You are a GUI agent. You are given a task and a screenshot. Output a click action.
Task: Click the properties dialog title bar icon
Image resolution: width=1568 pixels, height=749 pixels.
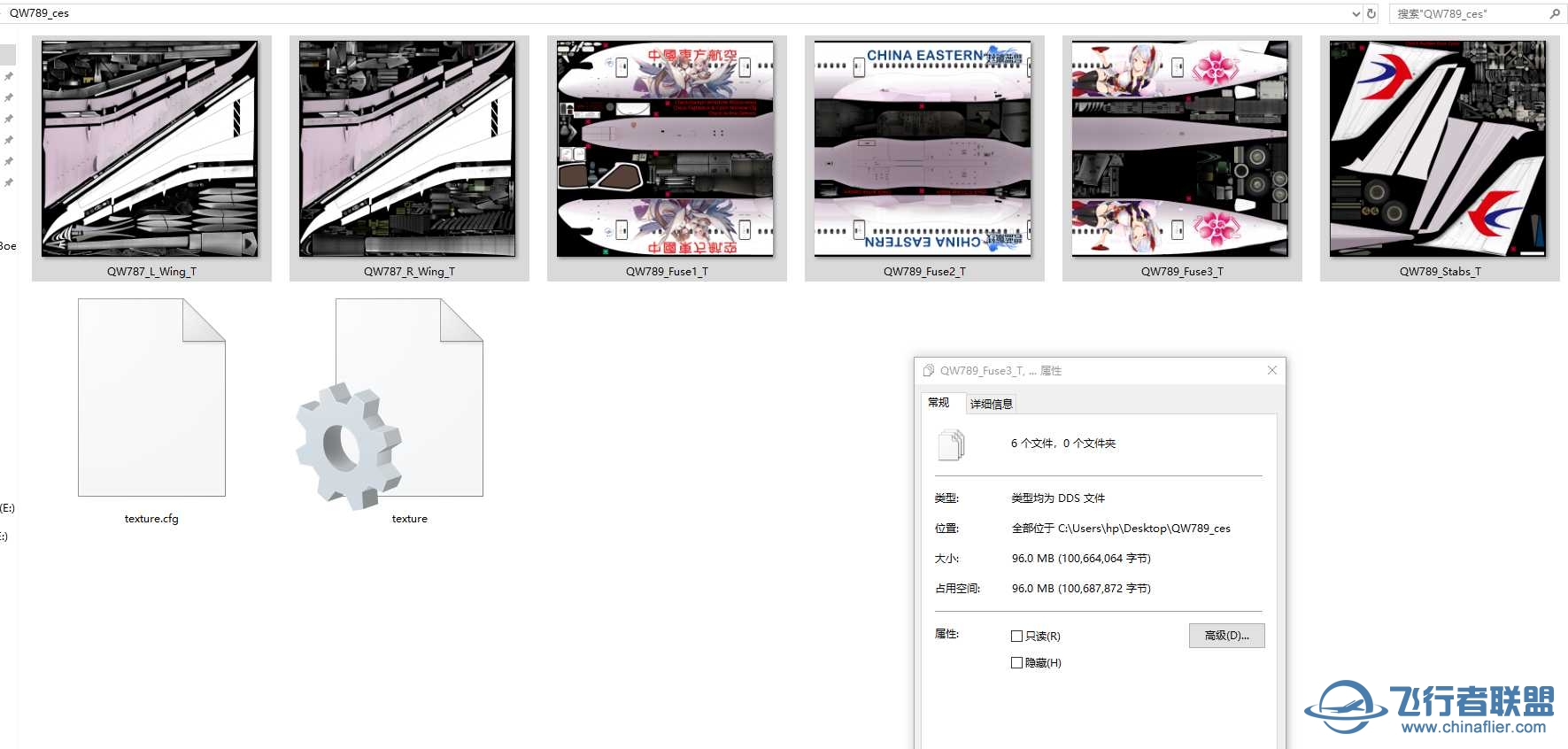(x=928, y=370)
